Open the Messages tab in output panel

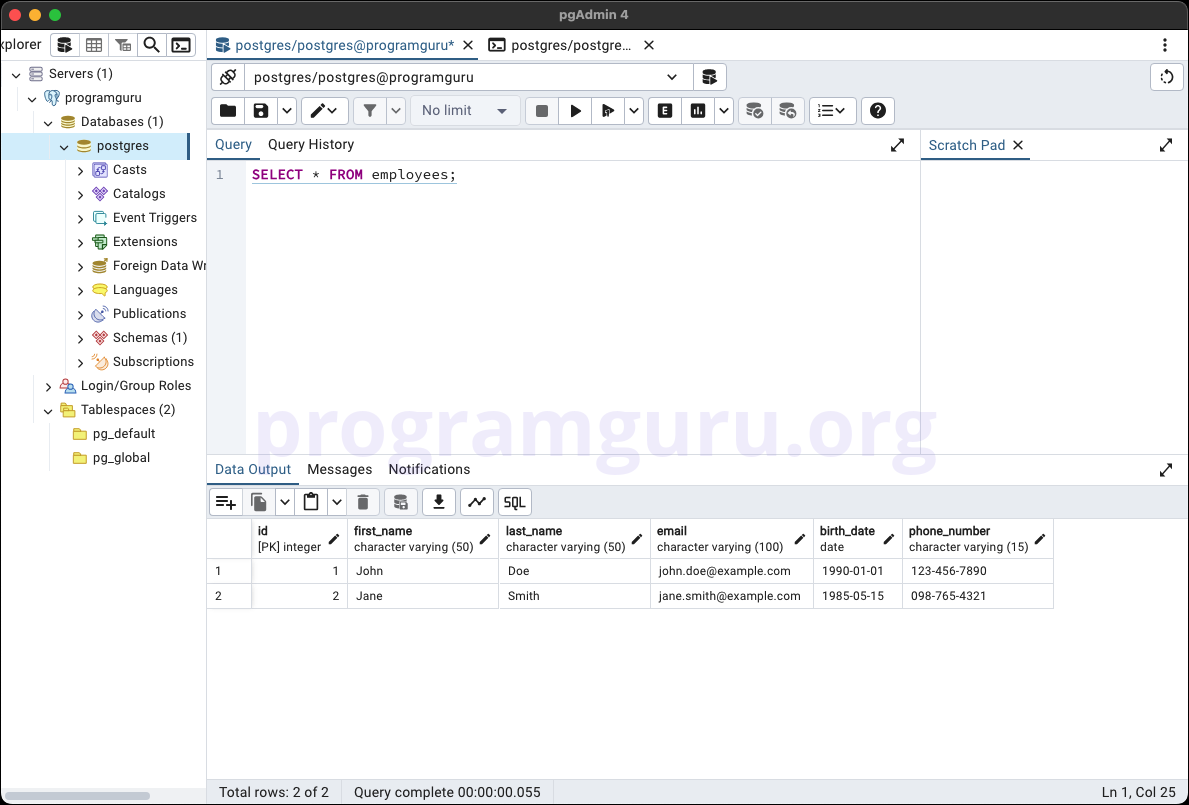point(340,469)
